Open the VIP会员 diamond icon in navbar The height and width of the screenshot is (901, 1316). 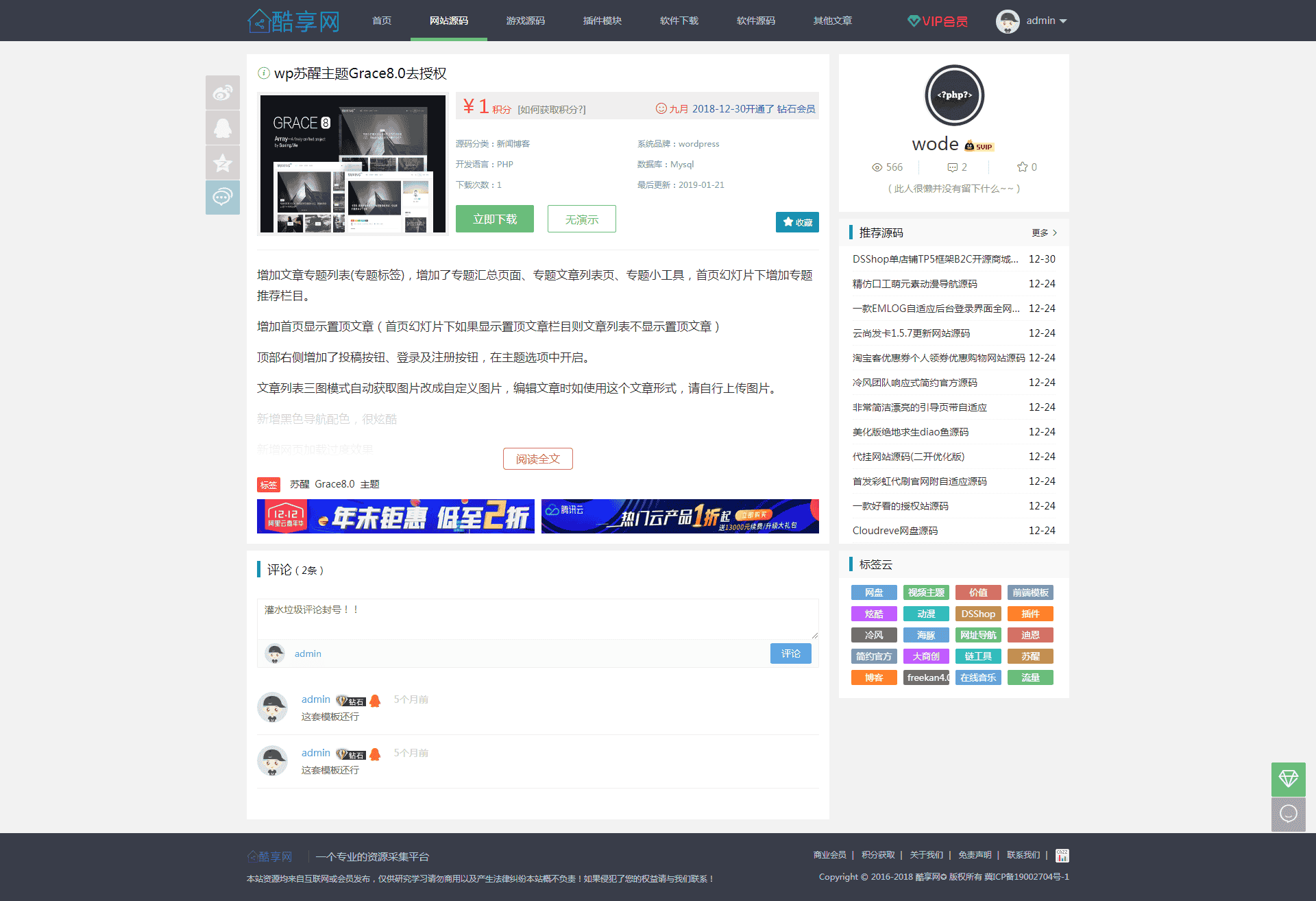914,21
